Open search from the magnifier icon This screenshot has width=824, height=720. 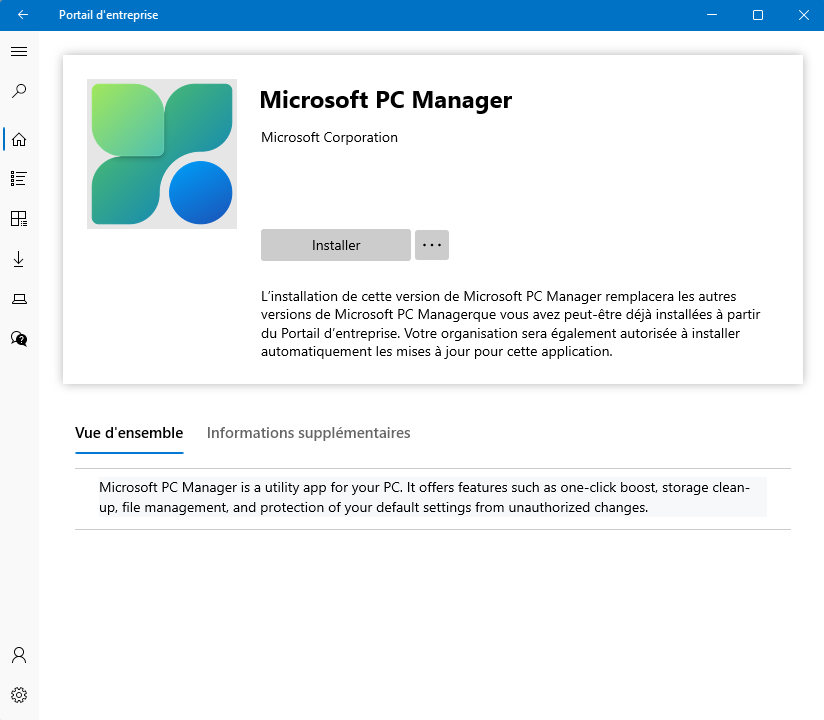[19, 91]
